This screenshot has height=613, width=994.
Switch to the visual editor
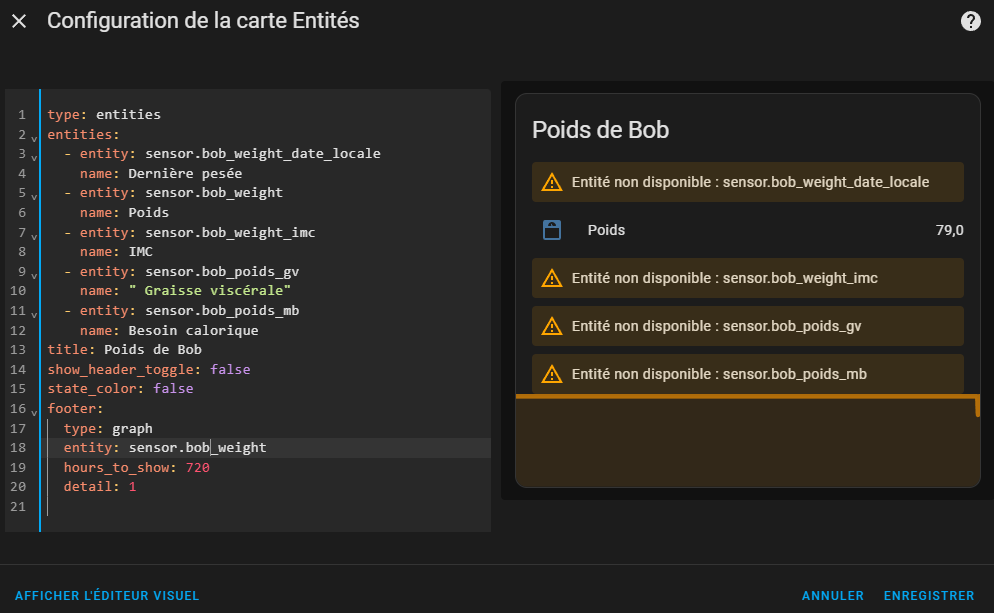[107, 596]
